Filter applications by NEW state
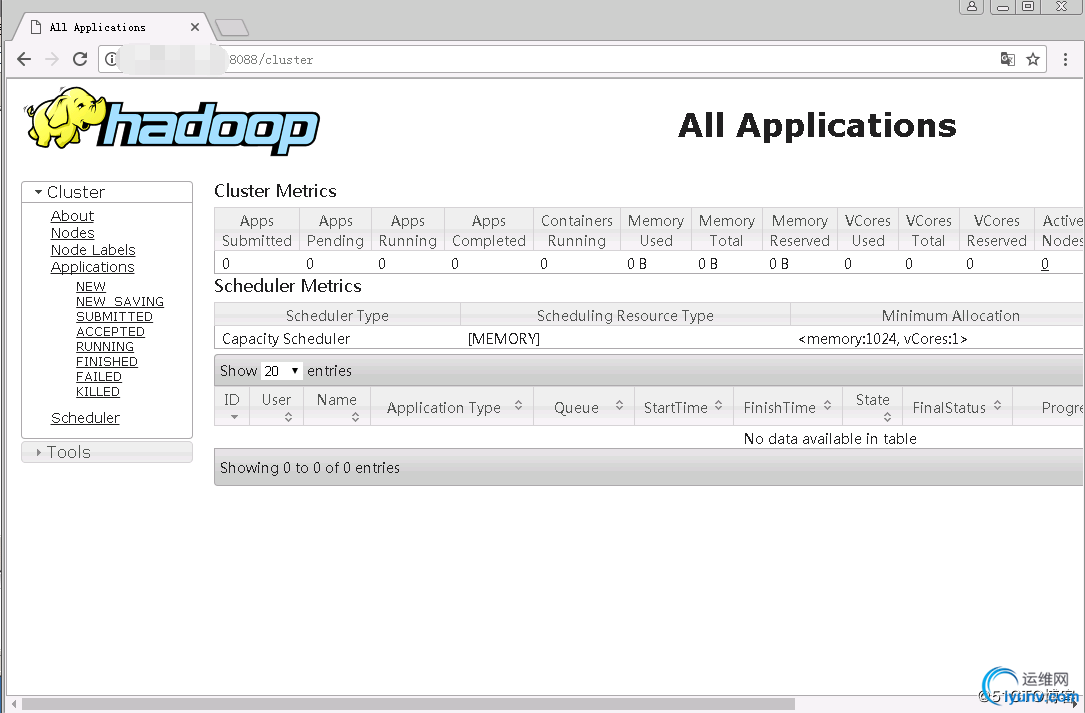1085x713 pixels. (91, 287)
